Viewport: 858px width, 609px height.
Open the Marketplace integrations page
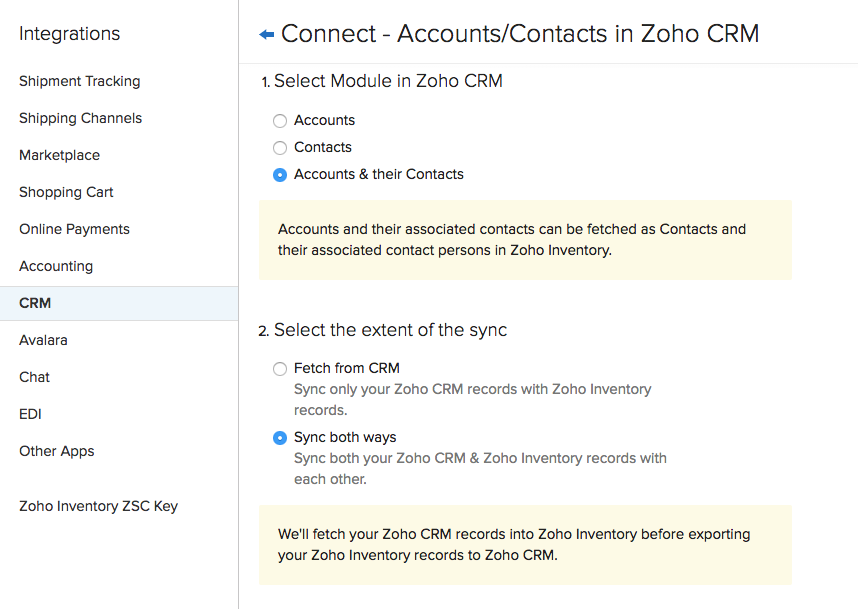pos(59,155)
